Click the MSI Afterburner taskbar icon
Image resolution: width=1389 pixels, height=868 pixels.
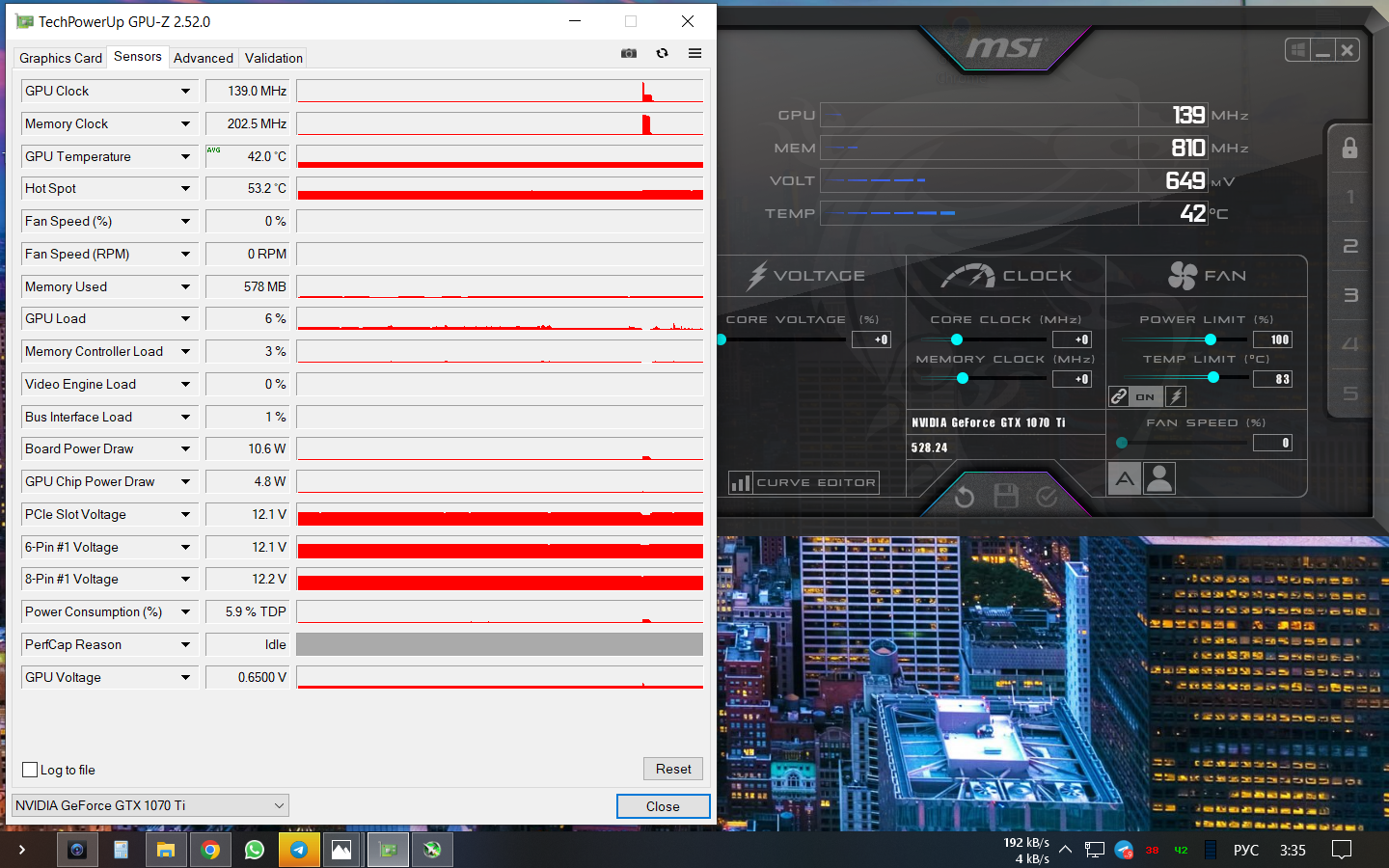point(432,850)
